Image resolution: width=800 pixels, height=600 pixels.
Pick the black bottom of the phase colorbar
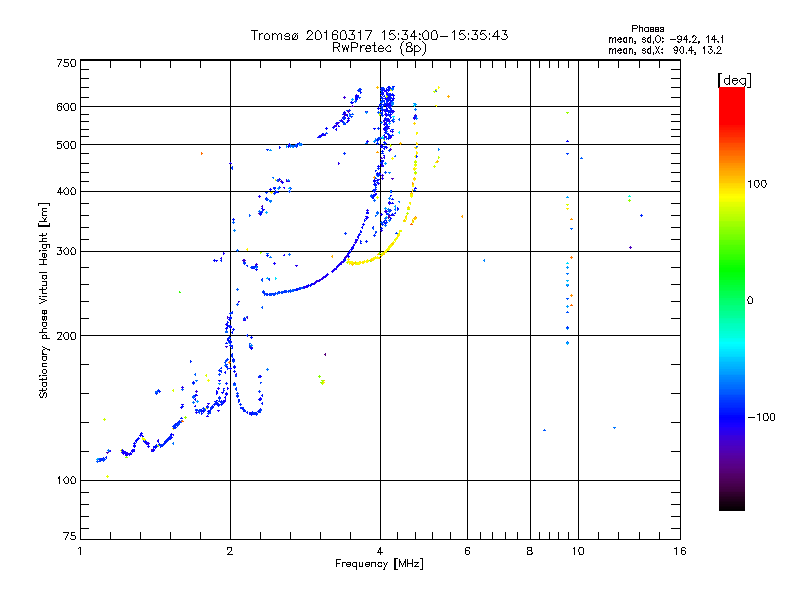tap(732, 505)
